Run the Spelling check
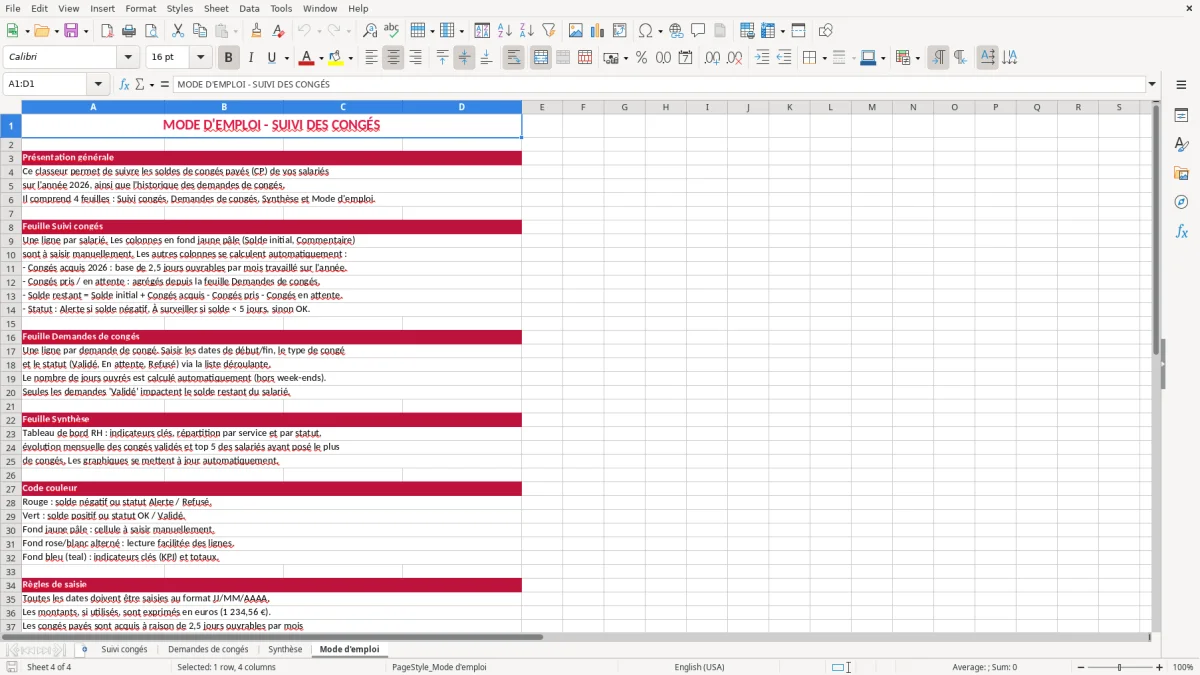 392,31
